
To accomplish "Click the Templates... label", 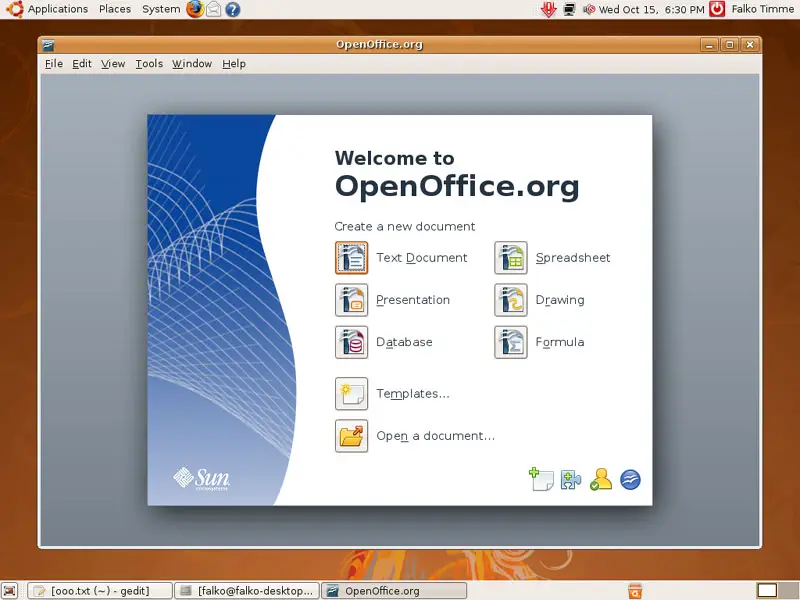I will coord(413,393).
